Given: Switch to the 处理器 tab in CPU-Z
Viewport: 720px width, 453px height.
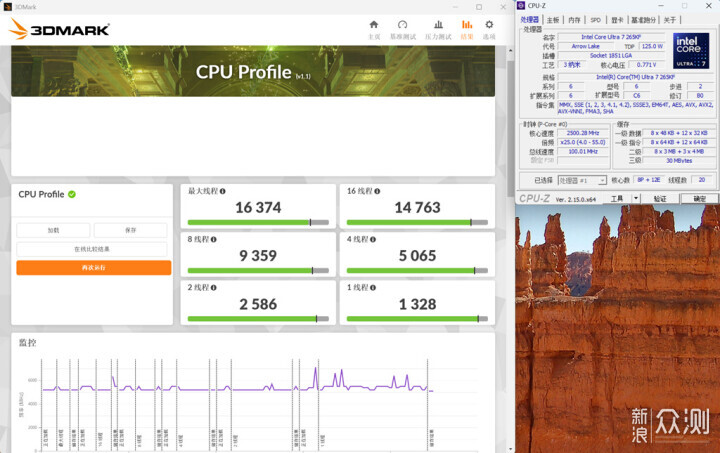Looking at the screenshot, I should pyautogui.click(x=529, y=20).
